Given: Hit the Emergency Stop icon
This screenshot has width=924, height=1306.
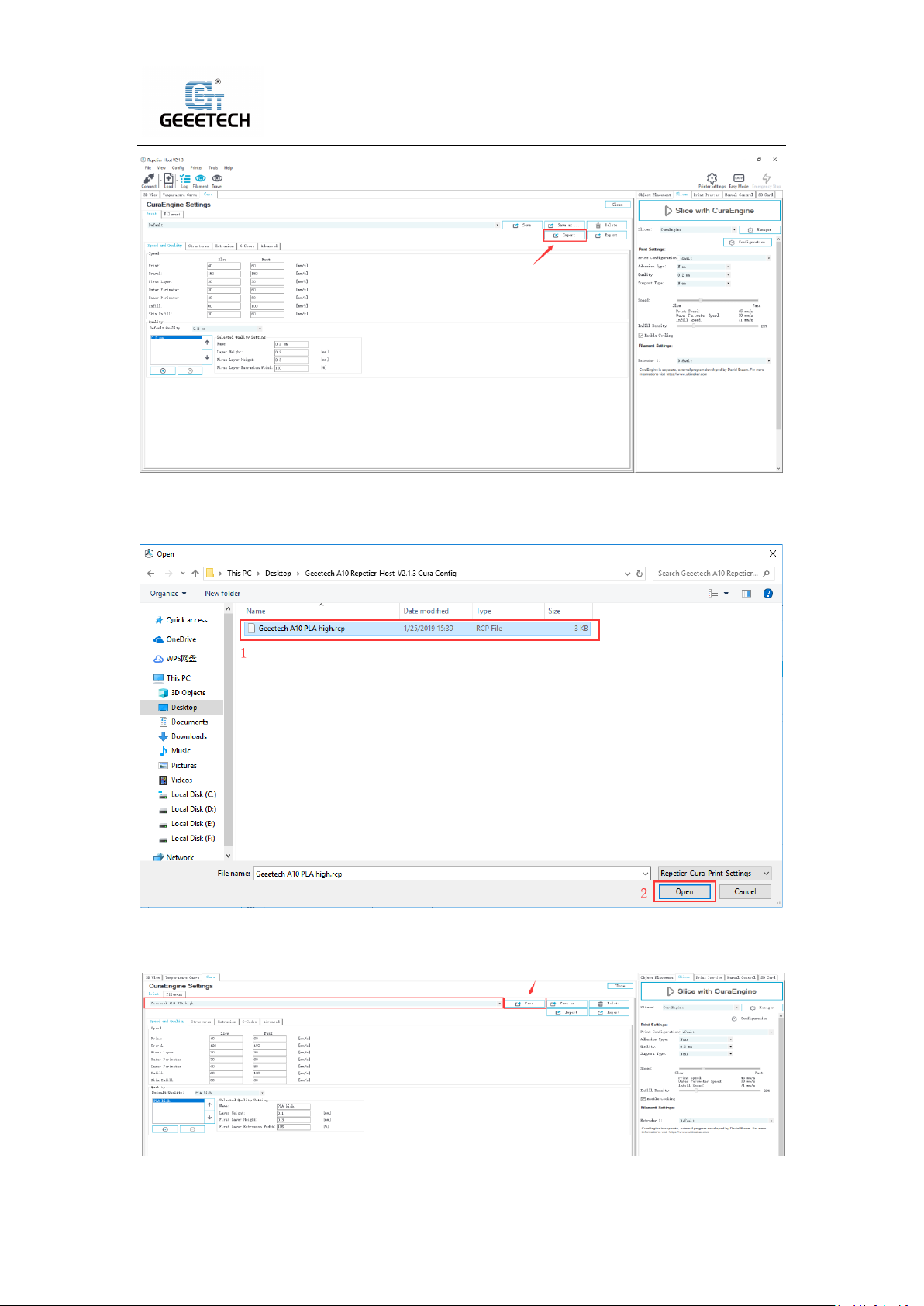Looking at the screenshot, I should pyautogui.click(x=767, y=178).
